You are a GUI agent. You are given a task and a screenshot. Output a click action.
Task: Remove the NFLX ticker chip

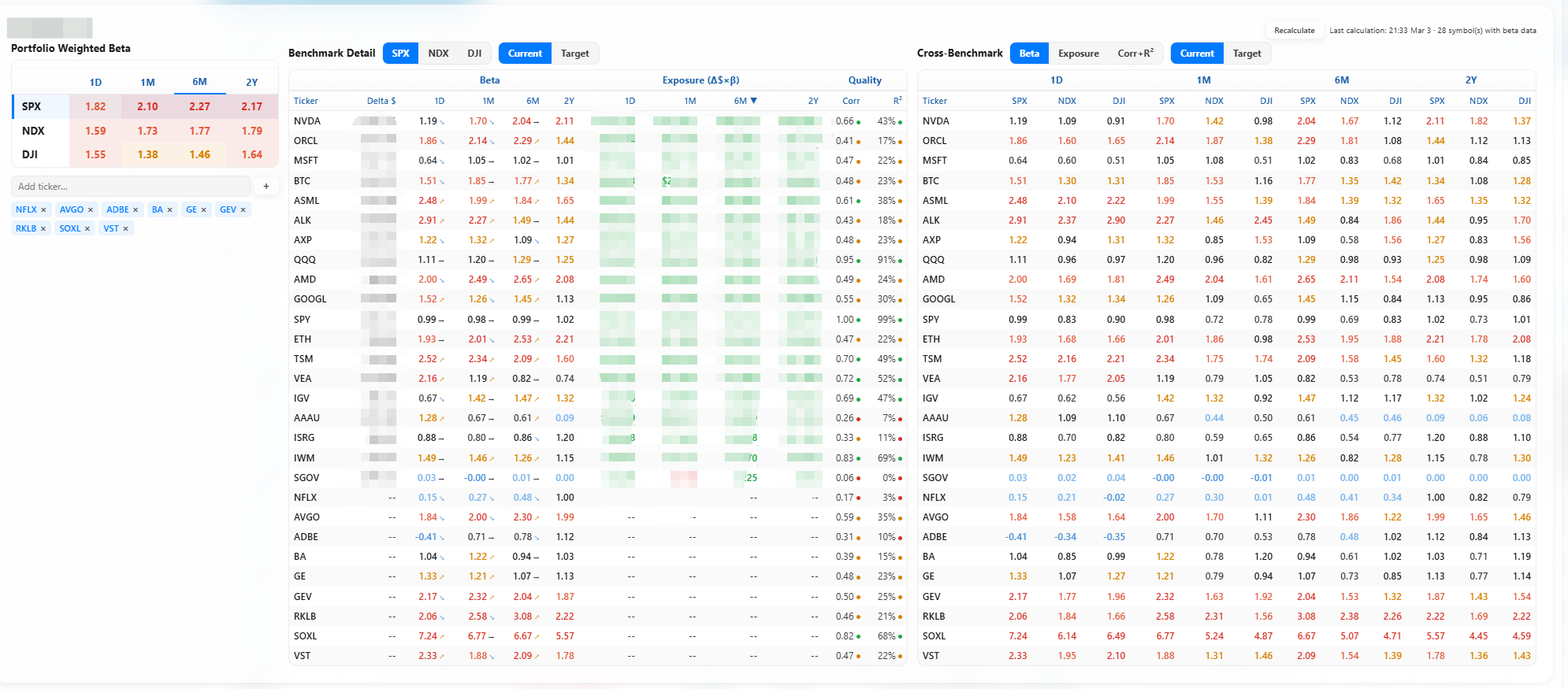pyautogui.click(x=43, y=209)
